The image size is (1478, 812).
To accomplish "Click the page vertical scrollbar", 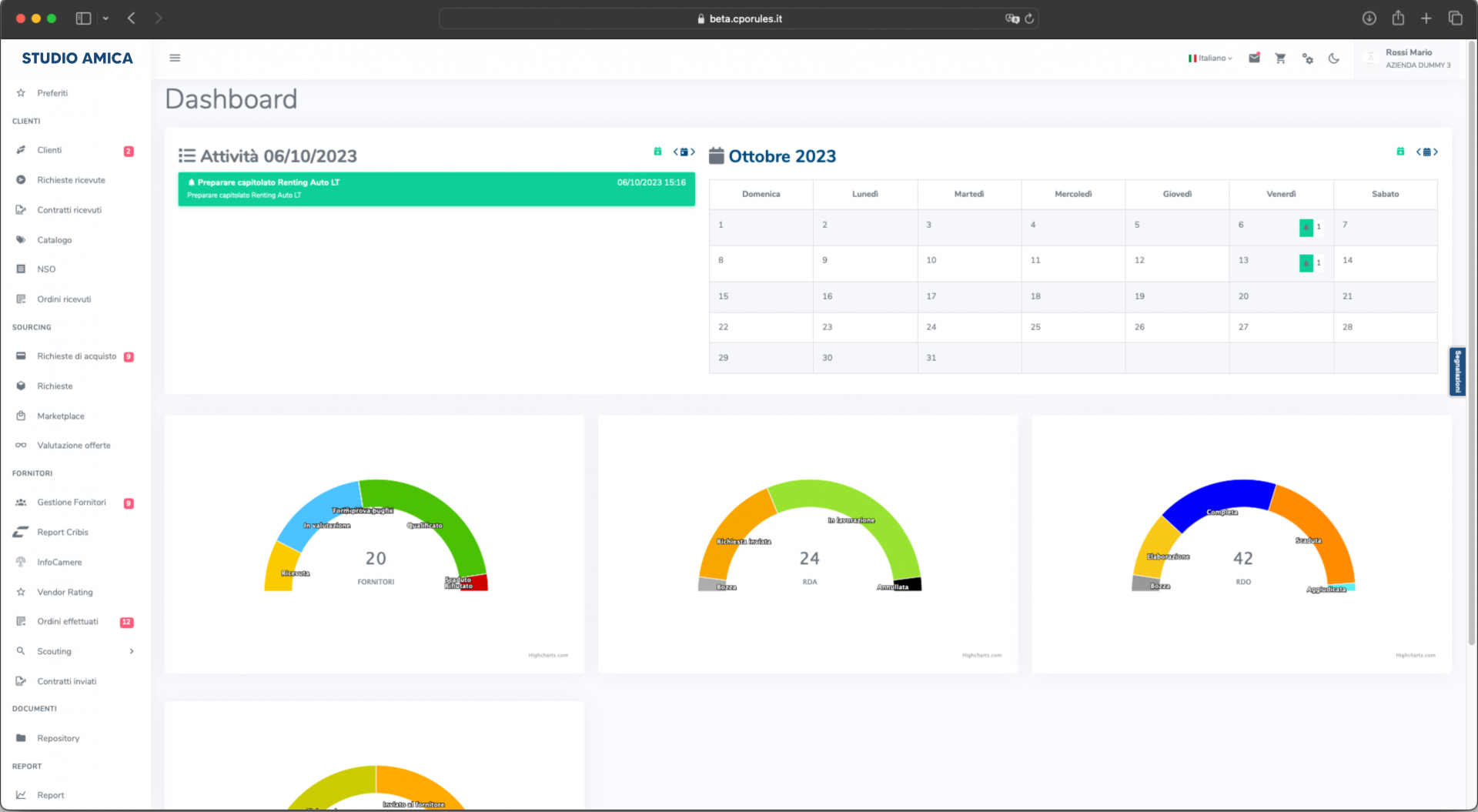I will (1472, 342).
